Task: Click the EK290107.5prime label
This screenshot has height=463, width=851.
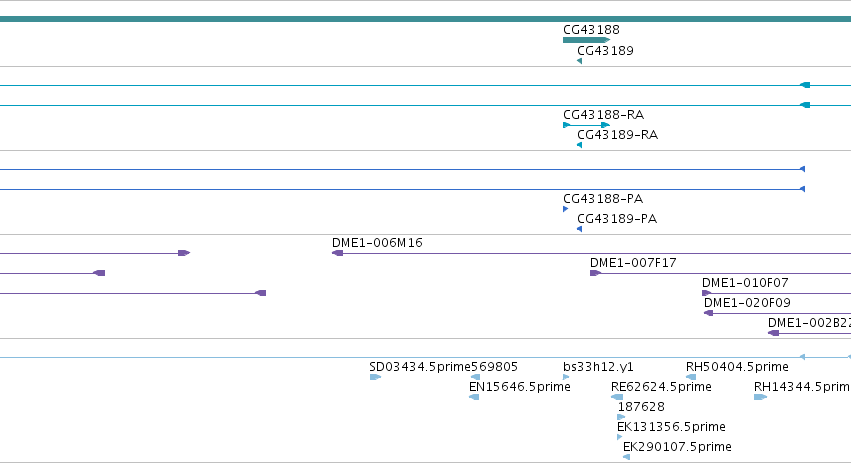Action: 677,447
